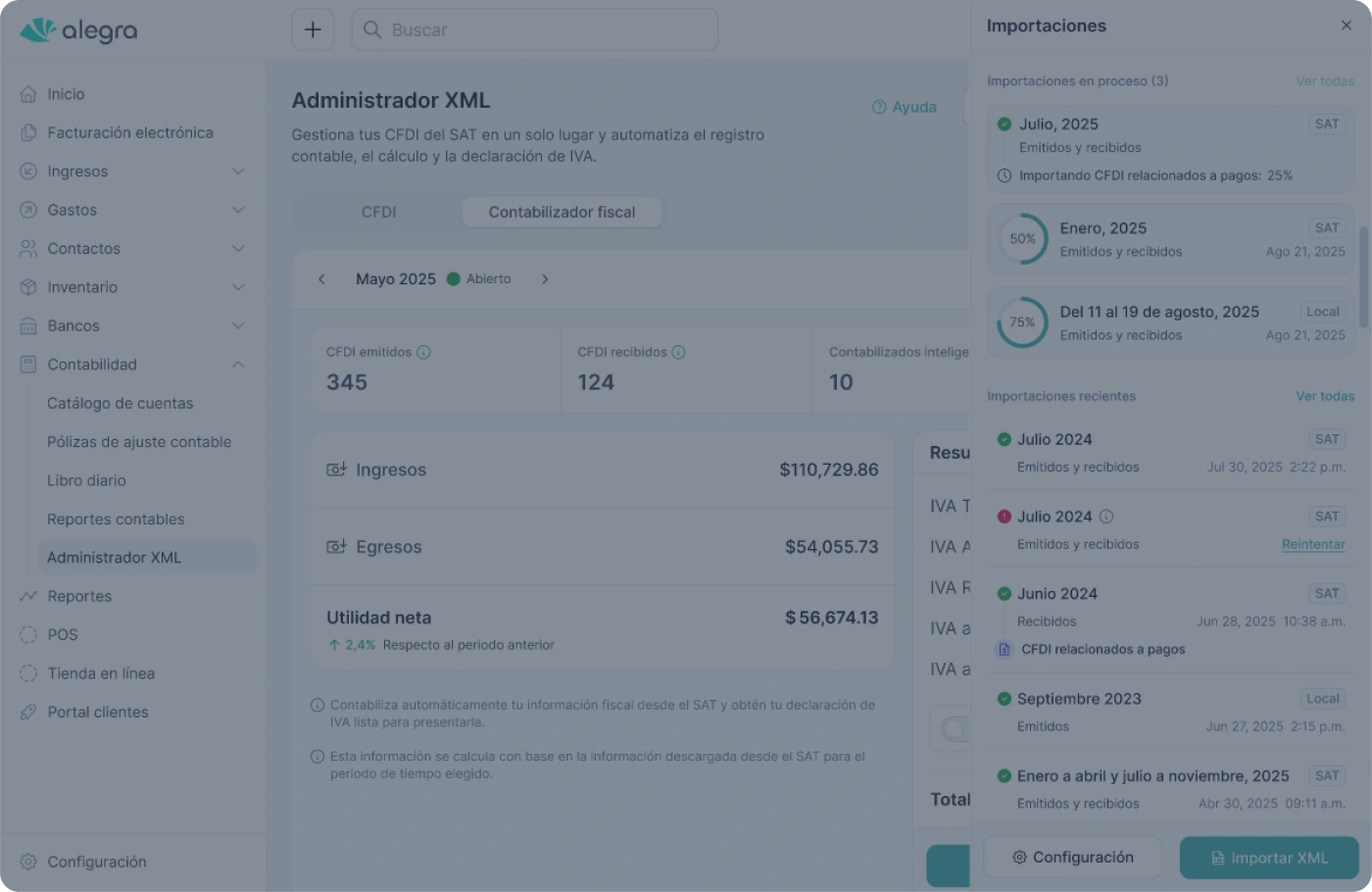Click the plus icon beside search bar
Screen dimensions: 1372x892
coord(313,29)
